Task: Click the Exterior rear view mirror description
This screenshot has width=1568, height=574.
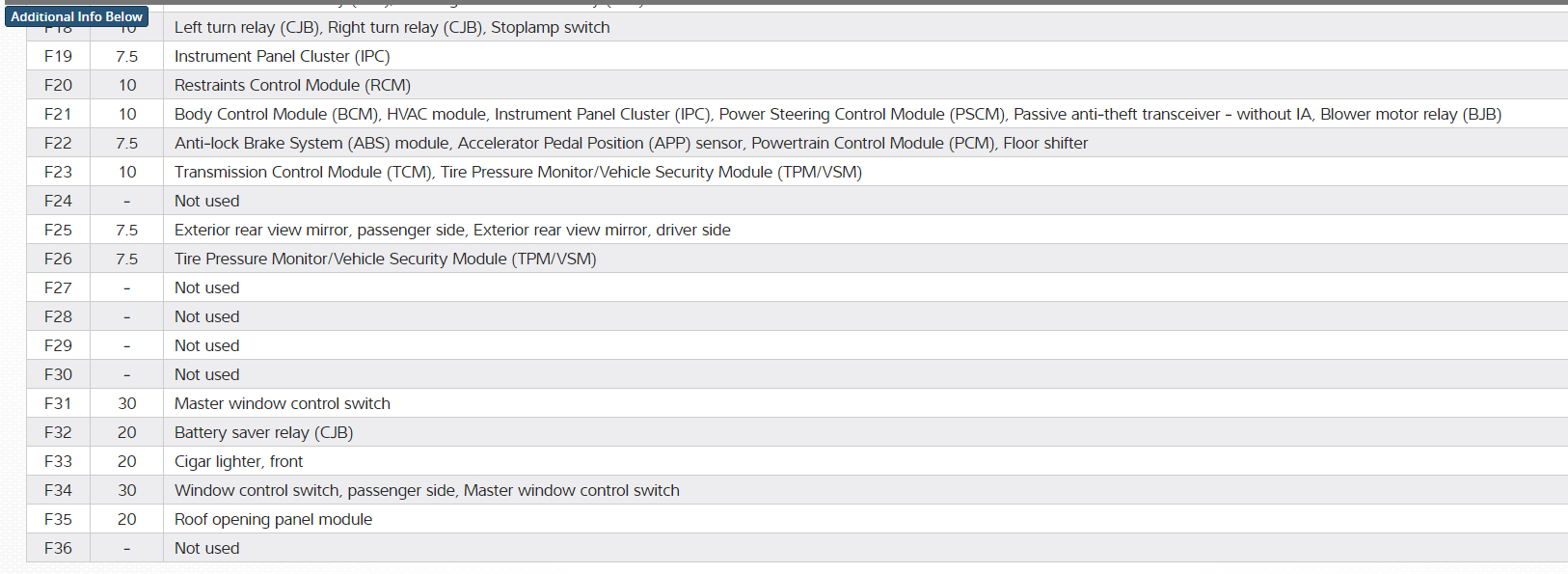Action: pyautogui.click(x=452, y=230)
